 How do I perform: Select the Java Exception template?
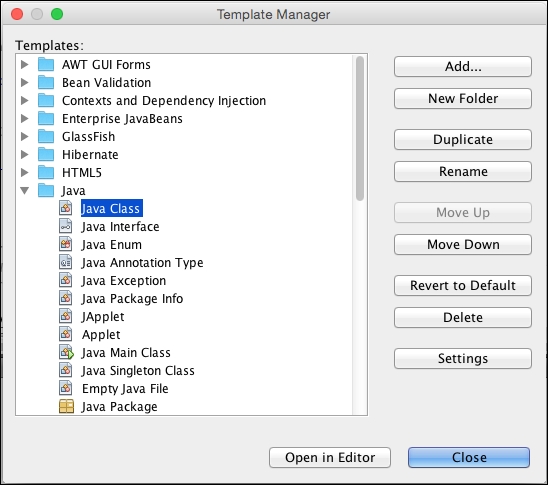[124, 281]
